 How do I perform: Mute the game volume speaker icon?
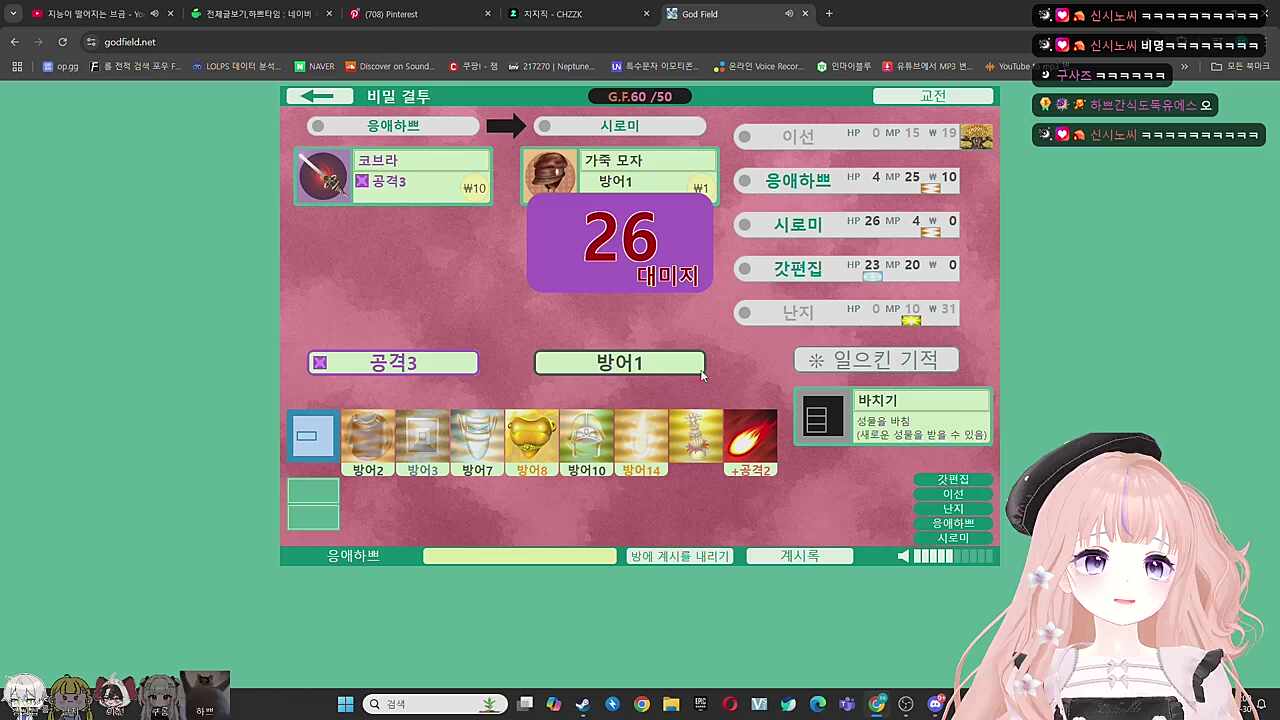(x=903, y=556)
